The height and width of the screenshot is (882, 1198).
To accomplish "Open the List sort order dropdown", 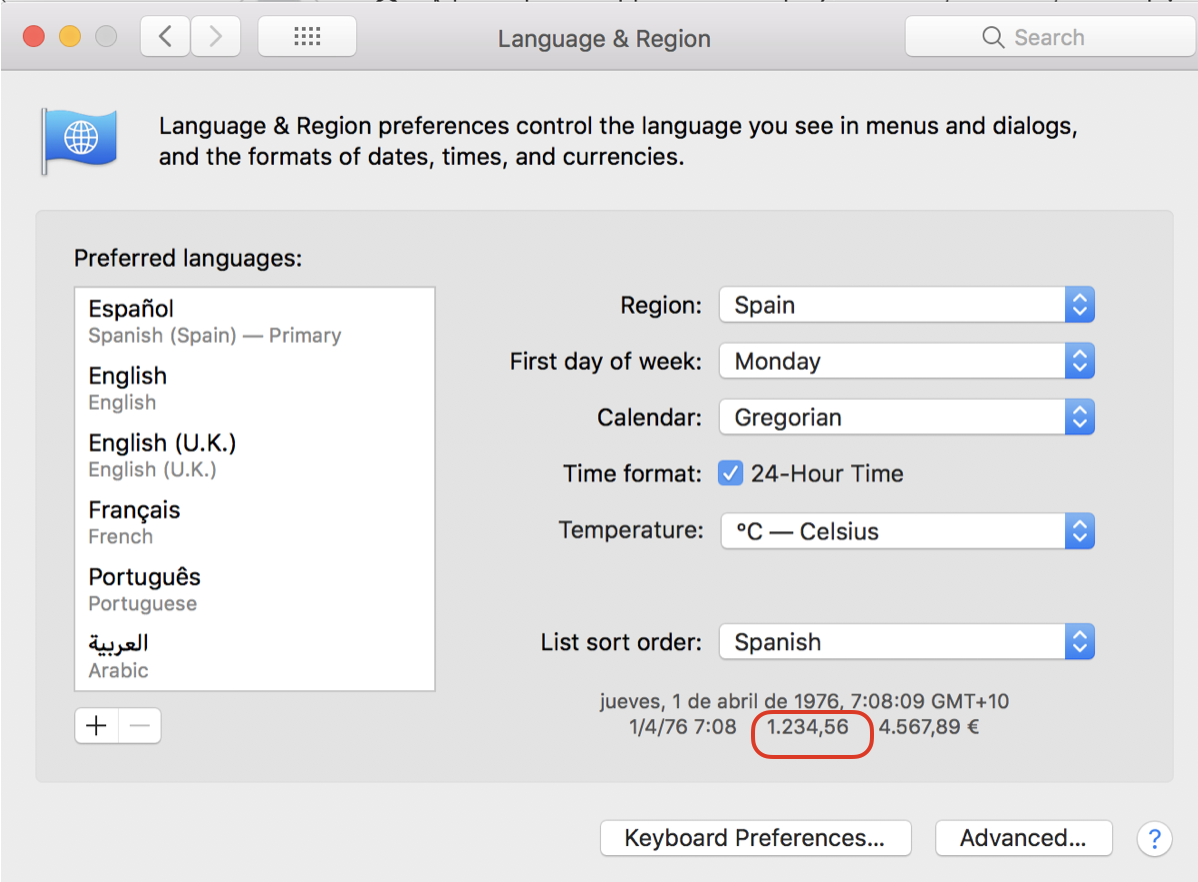I will coord(906,642).
